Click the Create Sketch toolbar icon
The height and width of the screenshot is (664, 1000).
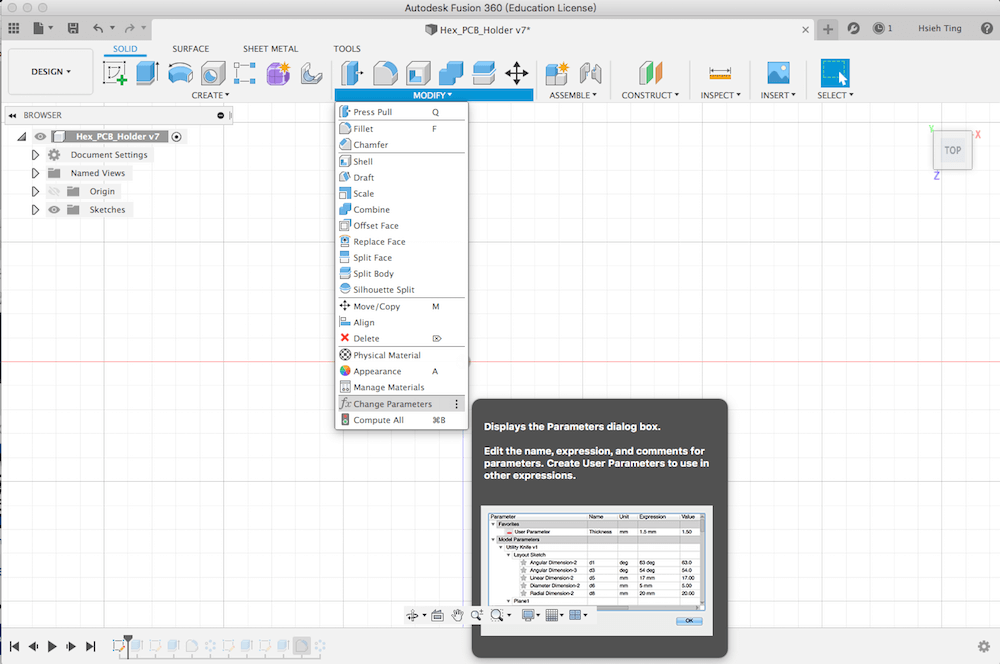coord(115,73)
